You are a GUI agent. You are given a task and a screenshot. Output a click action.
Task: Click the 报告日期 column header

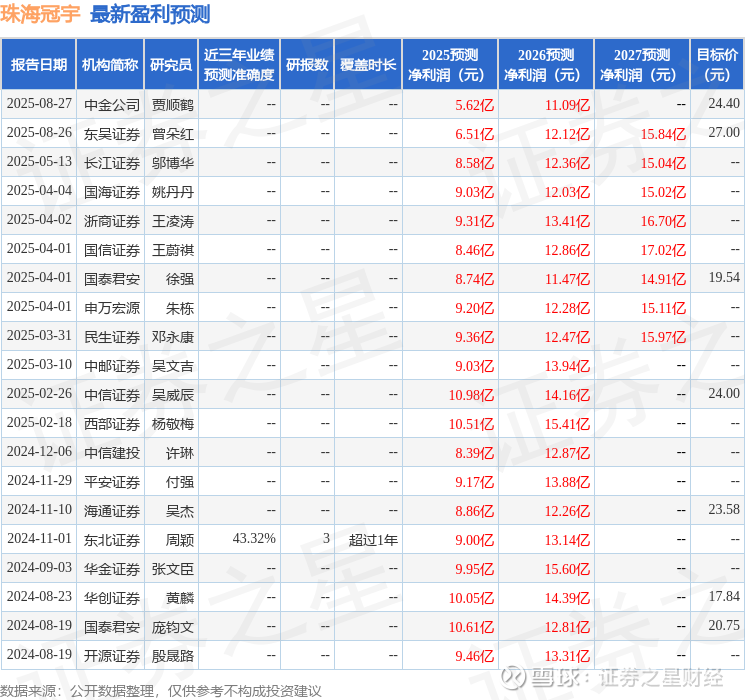click(38, 65)
